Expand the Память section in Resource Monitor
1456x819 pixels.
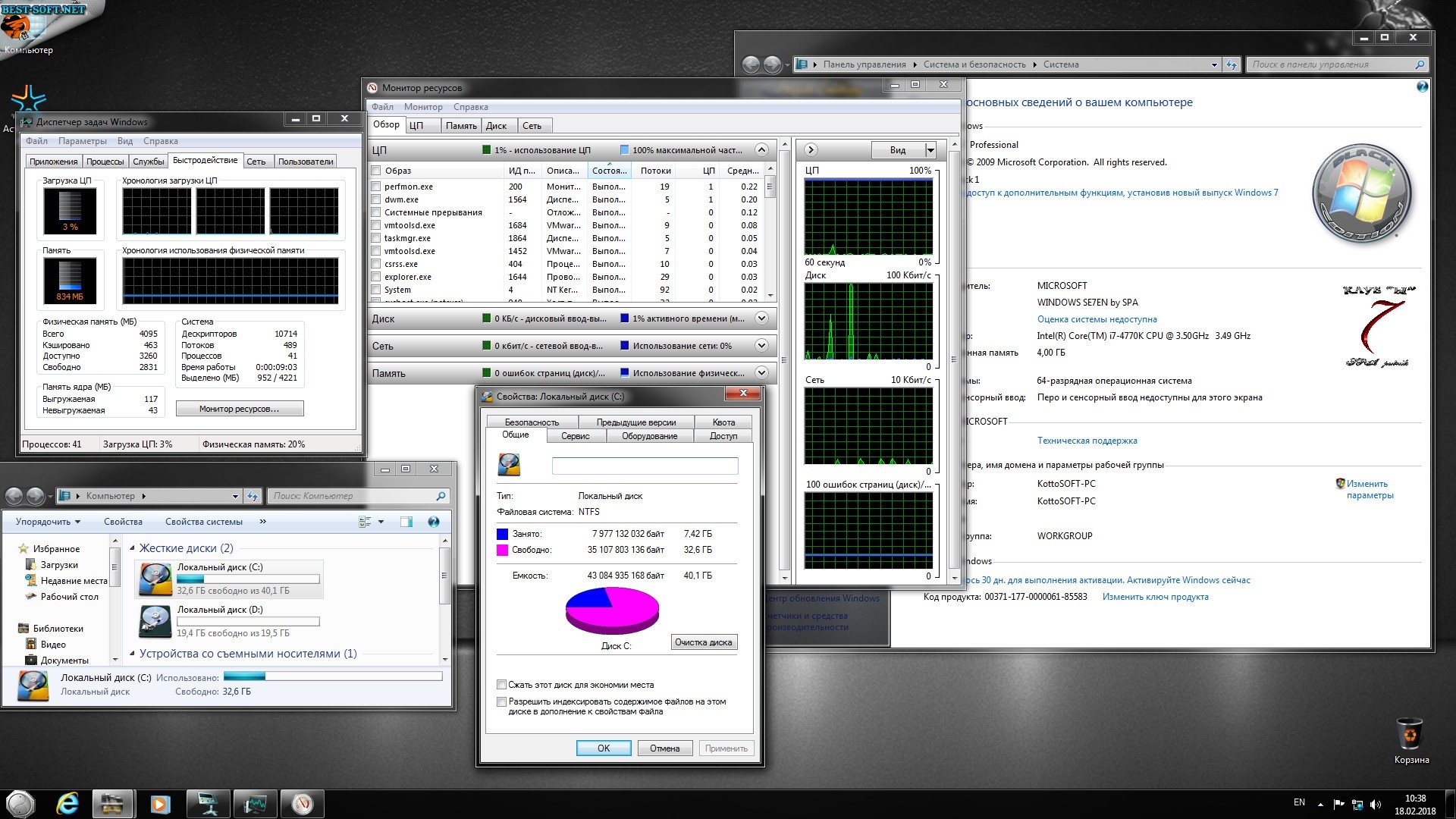(761, 373)
